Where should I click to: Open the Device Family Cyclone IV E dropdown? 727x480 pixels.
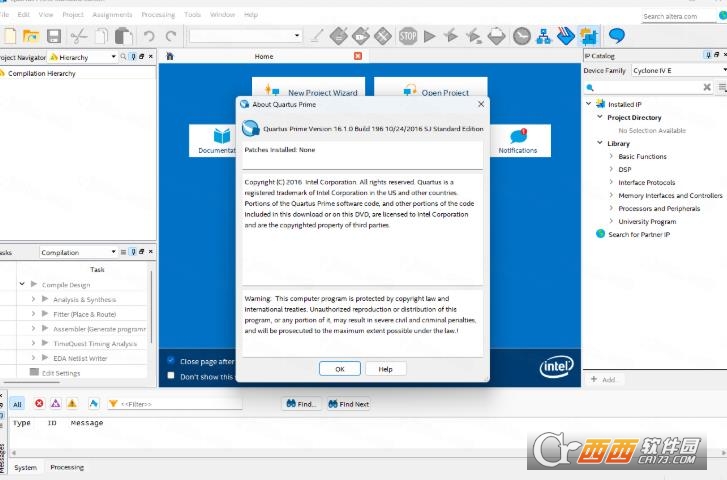tap(679, 70)
